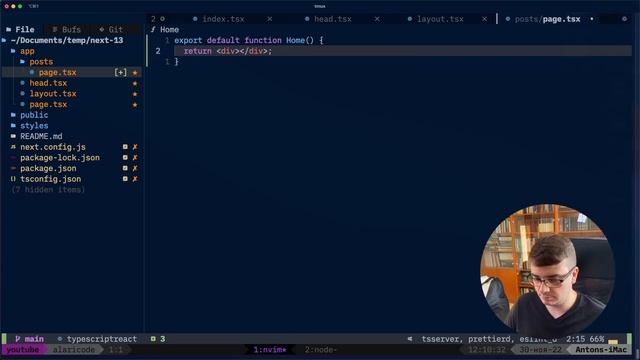
Task: Click the square status icon beside tsconfig.json
Action: pyautogui.click(x=125, y=179)
